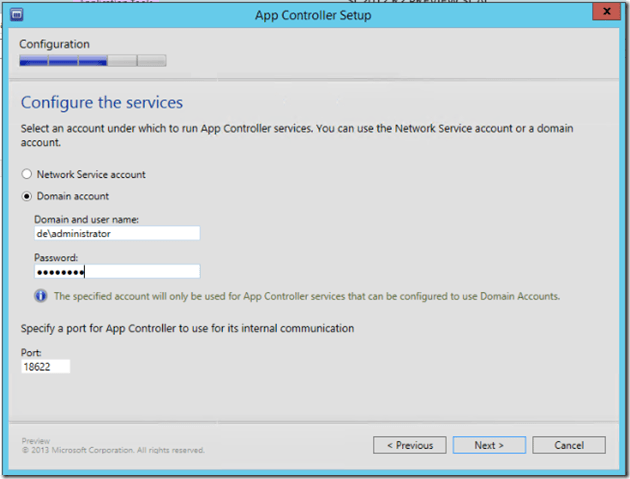
Task: Focus the Password input box
Action: pyautogui.click(x=117, y=271)
